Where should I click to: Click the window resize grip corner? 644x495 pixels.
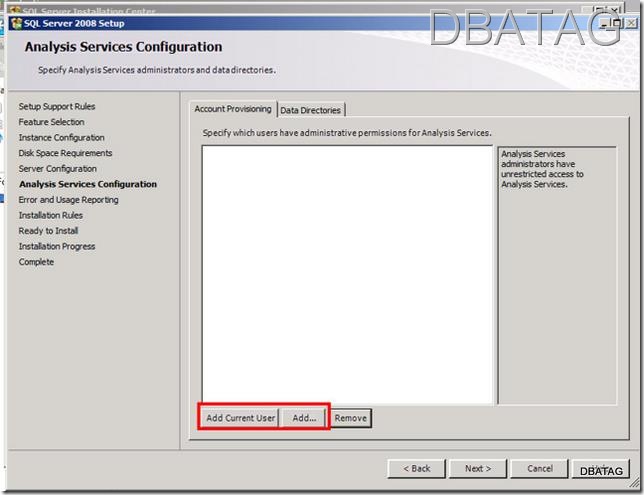coord(635,485)
